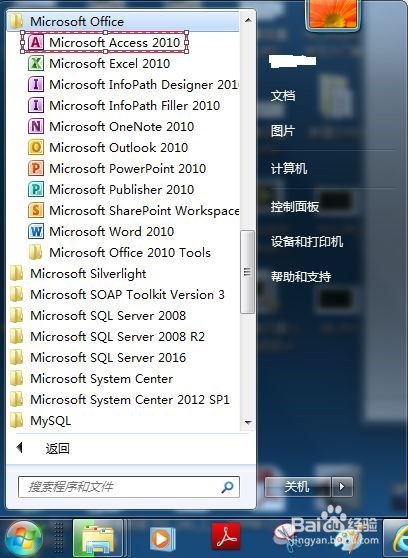Open Microsoft InfoPath Filler 2010
Image resolution: width=408 pixels, height=558 pixels.
(x=125, y=105)
